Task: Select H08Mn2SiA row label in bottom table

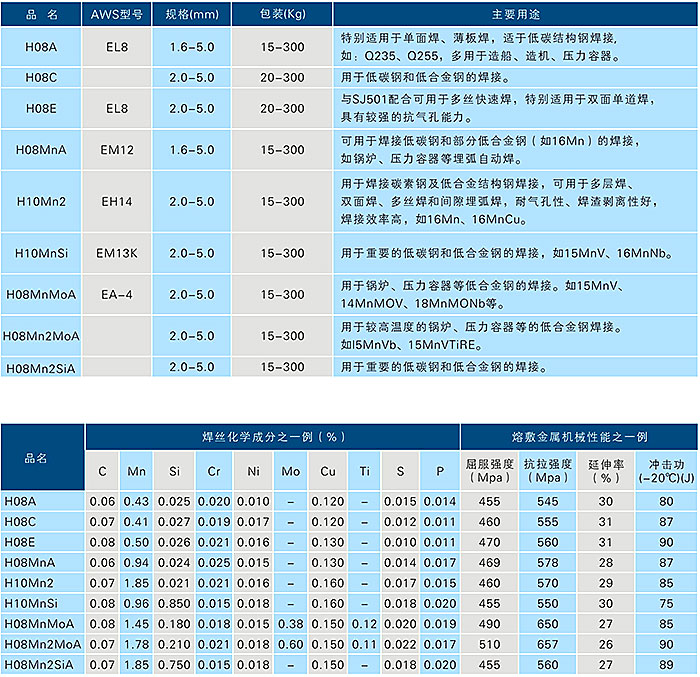Action: point(42,664)
